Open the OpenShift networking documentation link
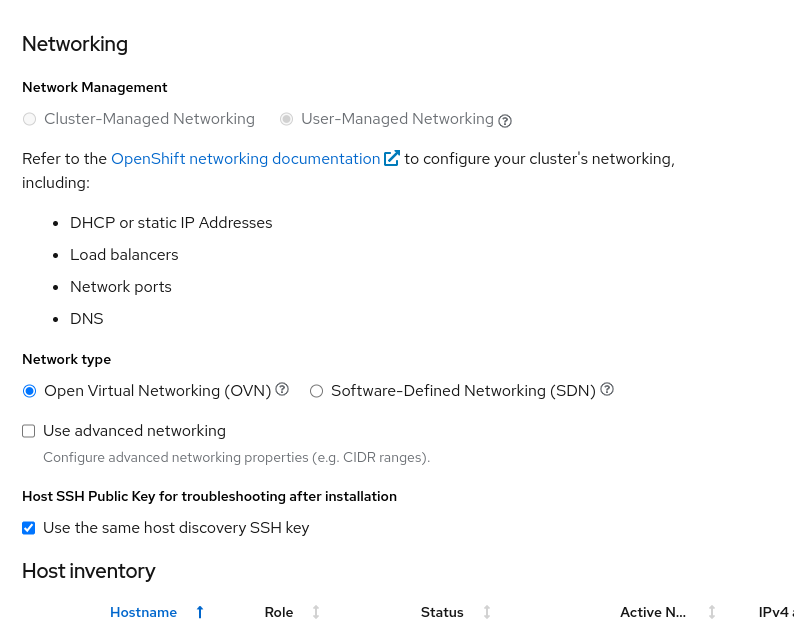 tap(245, 158)
